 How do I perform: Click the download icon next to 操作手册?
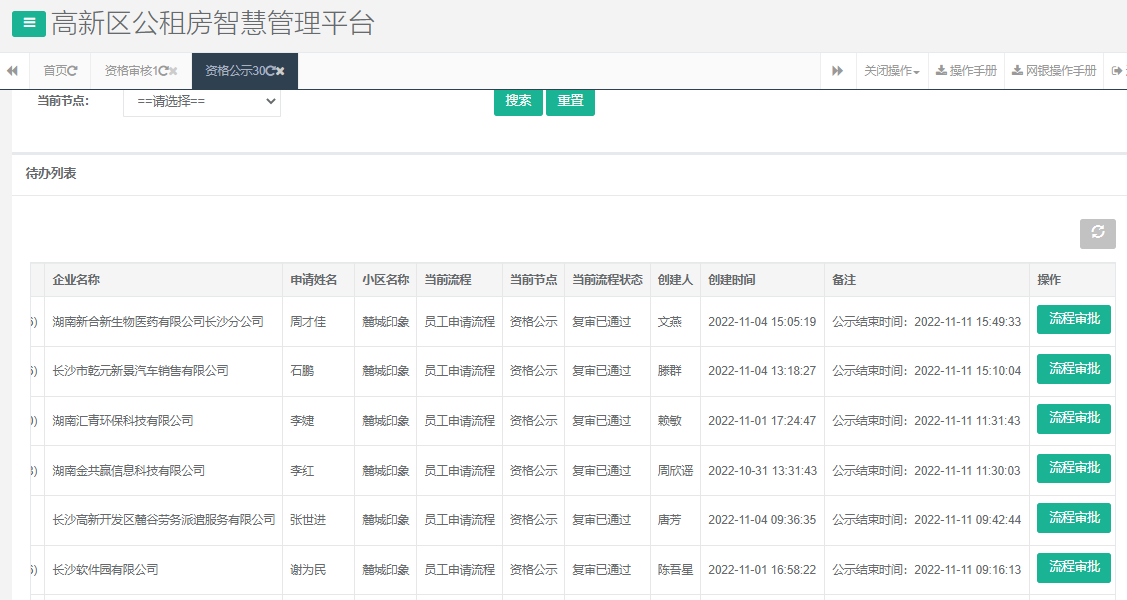tap(941, 71)
